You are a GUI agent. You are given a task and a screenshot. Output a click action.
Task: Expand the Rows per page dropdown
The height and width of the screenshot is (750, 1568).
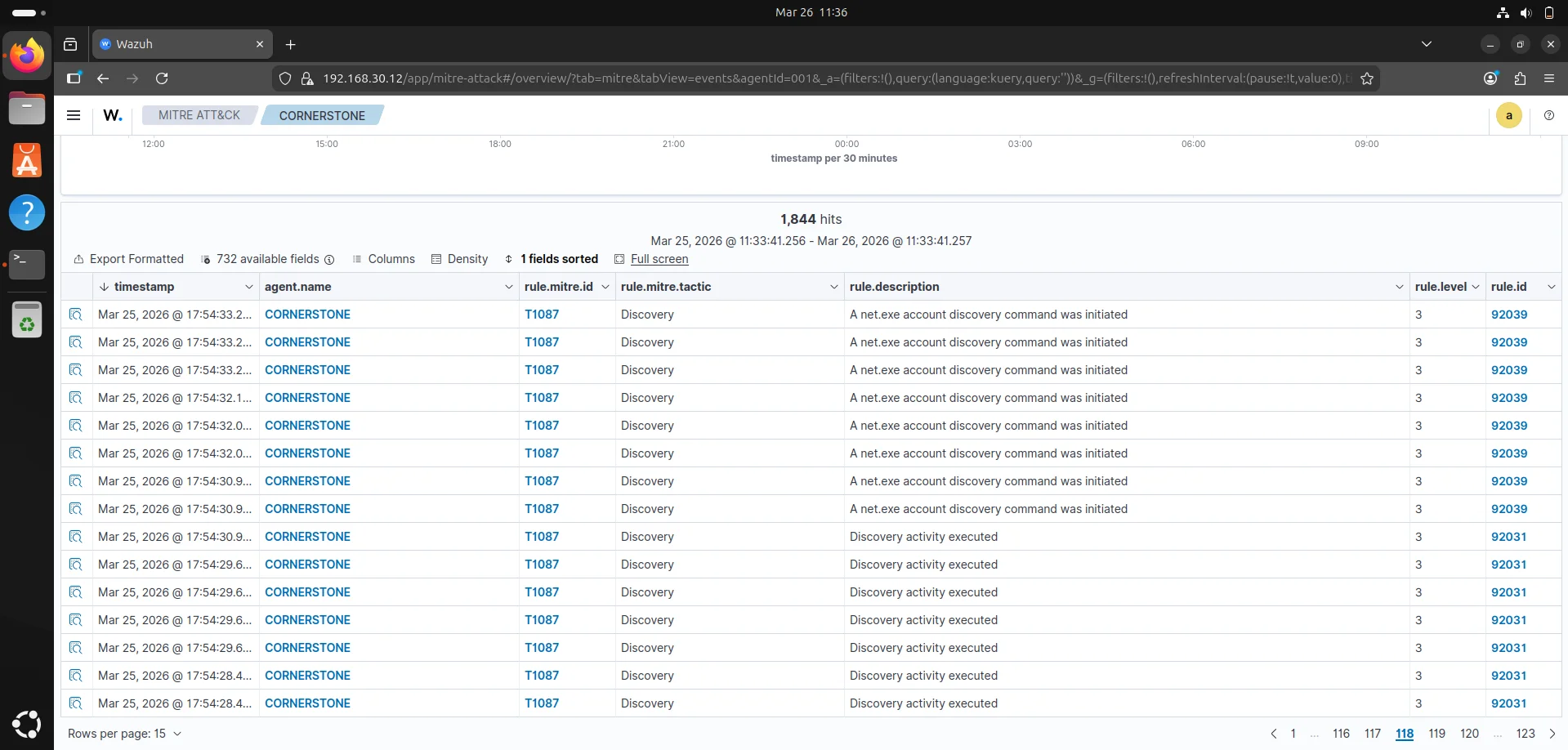click(124, 734)
